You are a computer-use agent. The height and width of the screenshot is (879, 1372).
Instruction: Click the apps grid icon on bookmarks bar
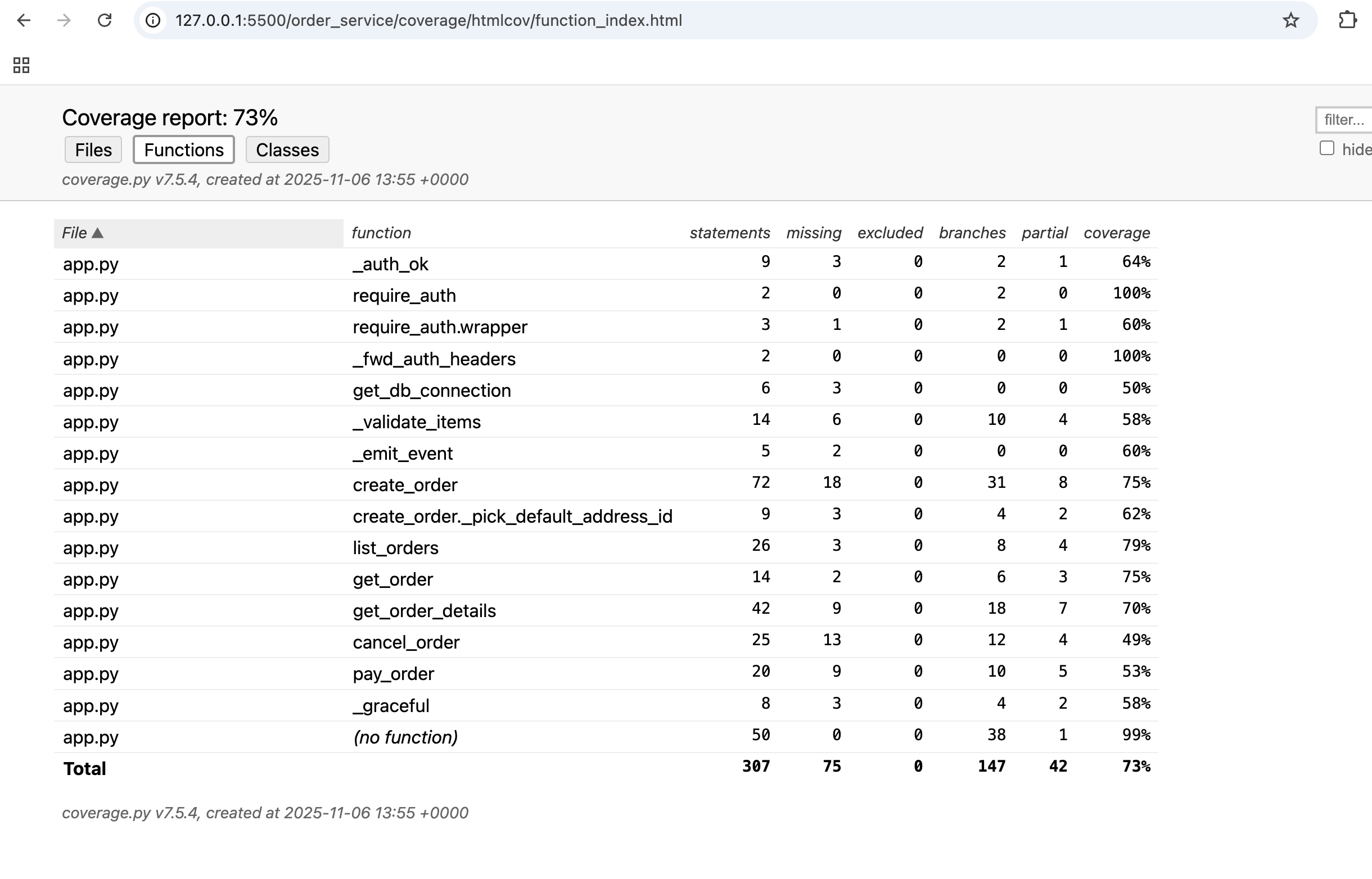tap(21, 65)
